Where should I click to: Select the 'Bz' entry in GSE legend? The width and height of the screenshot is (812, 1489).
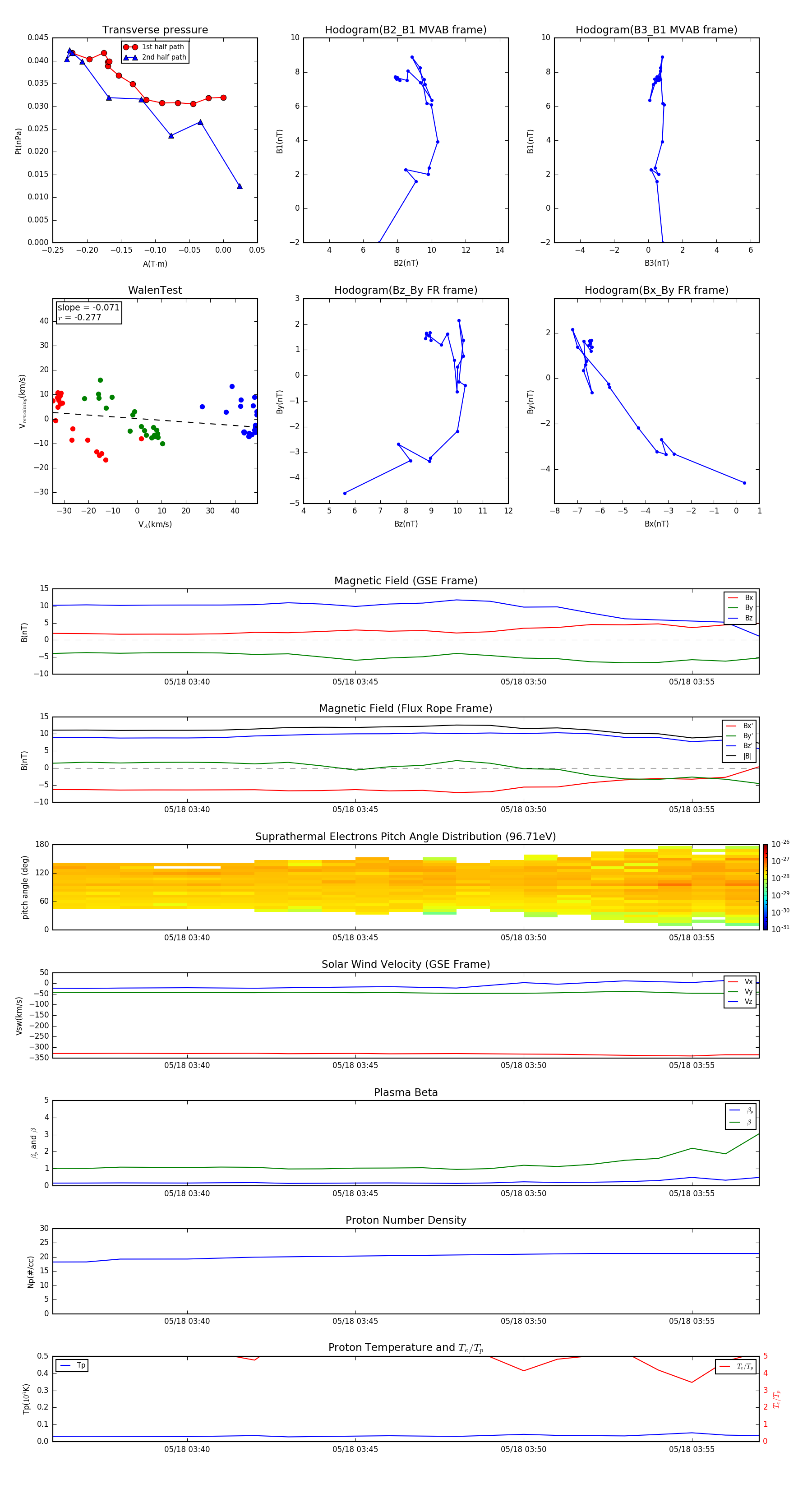740,618
